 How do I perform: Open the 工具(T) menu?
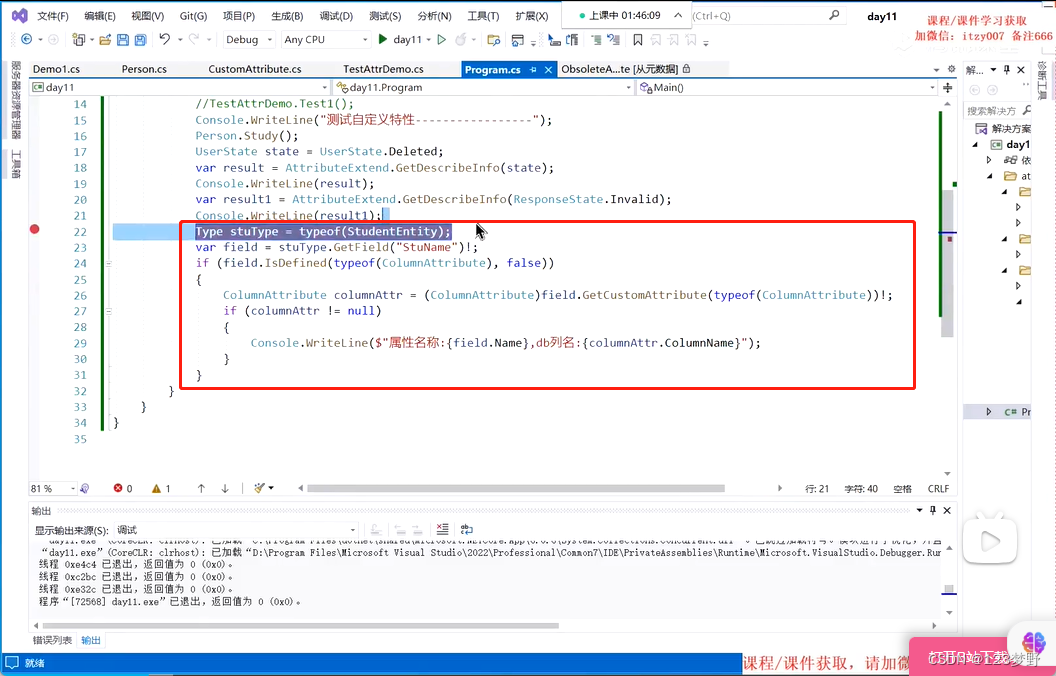(x=483, y=15)
